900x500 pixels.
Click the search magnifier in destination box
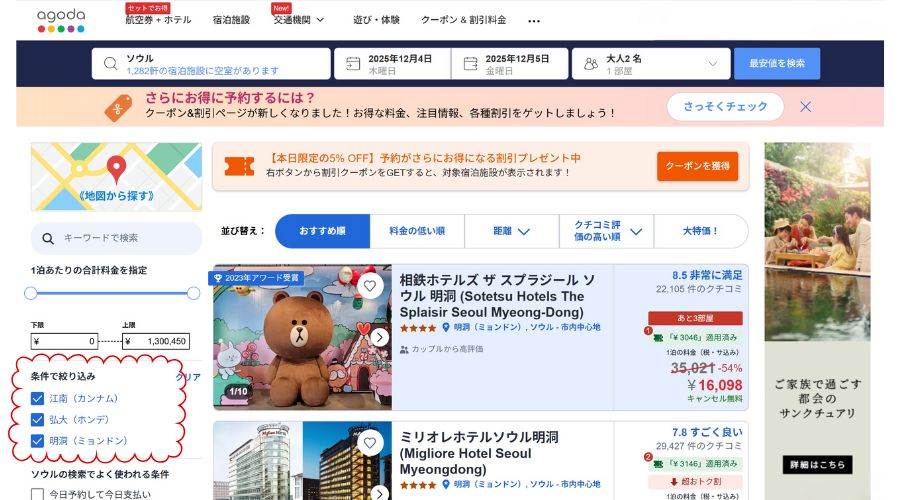click(110, 64)
